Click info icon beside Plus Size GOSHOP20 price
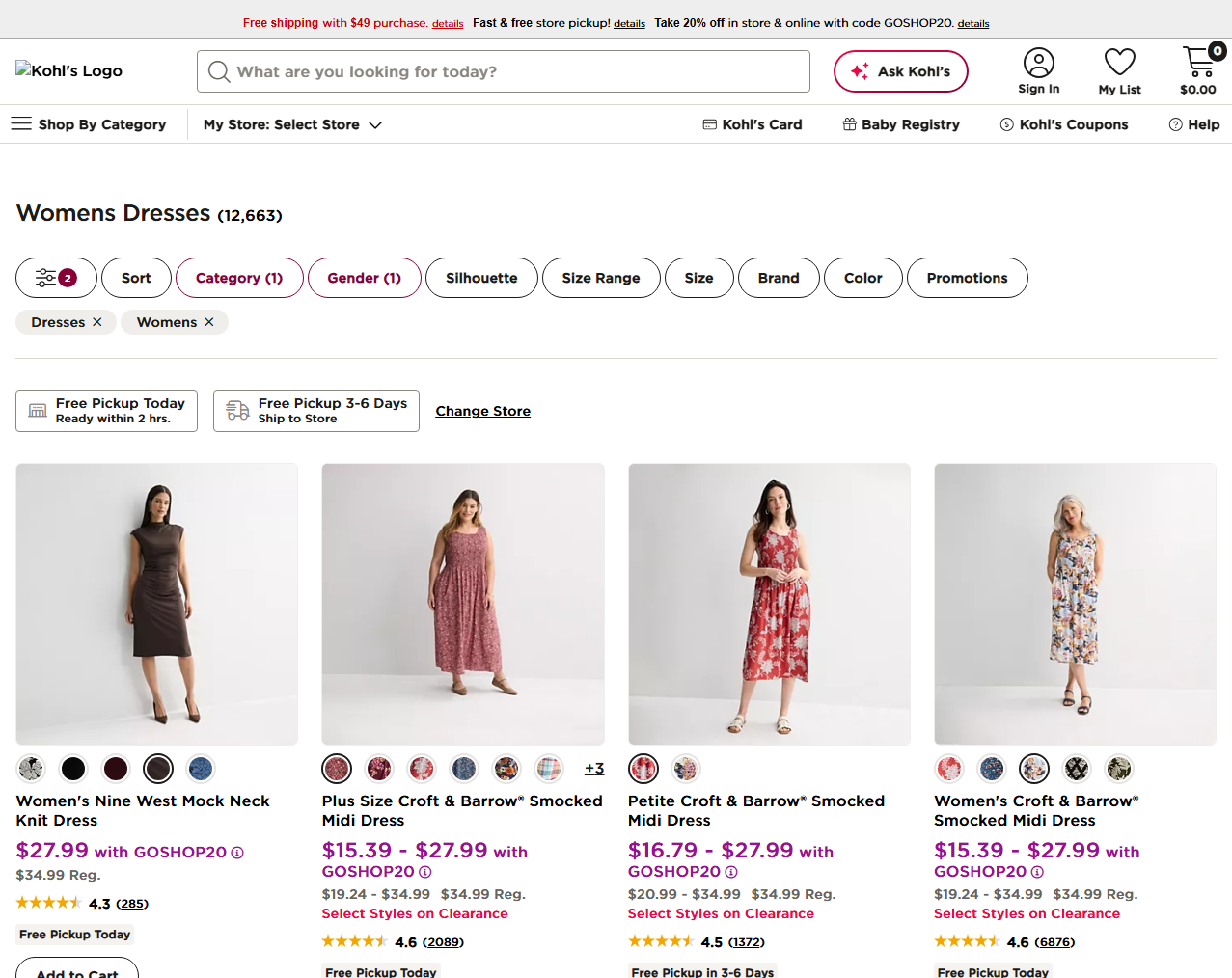This screenshot has height=978, width=1232. 425,872
